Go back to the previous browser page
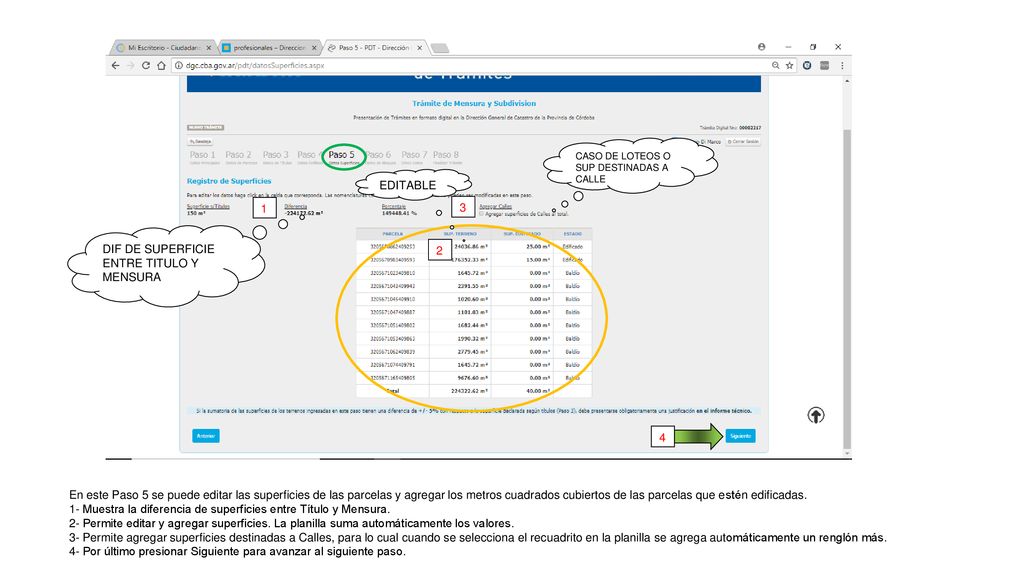Viewport: 1024px width, 576px height. point(116,65)
